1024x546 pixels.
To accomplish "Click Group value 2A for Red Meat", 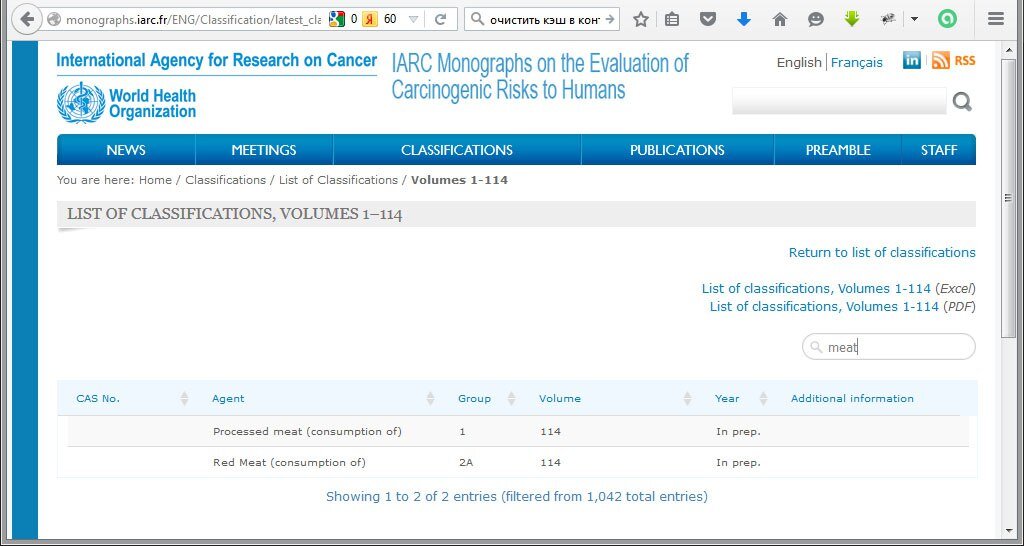I will 466,462.
